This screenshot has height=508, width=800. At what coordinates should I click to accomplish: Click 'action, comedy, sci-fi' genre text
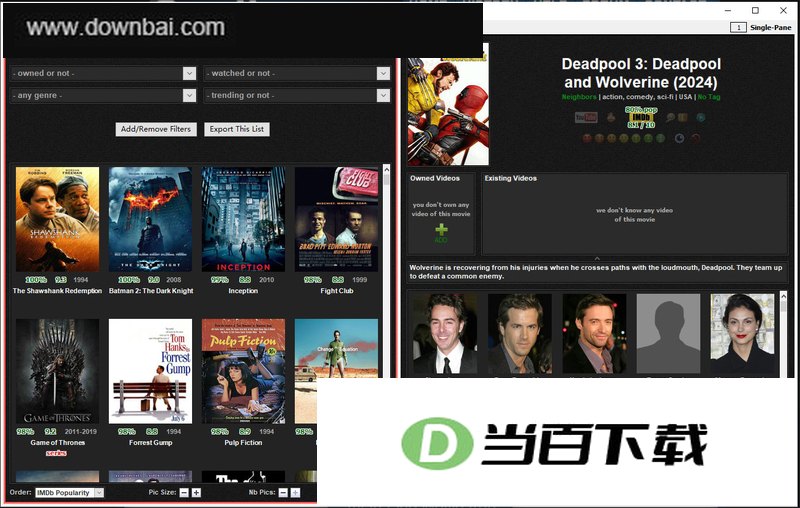click(638, 97)
